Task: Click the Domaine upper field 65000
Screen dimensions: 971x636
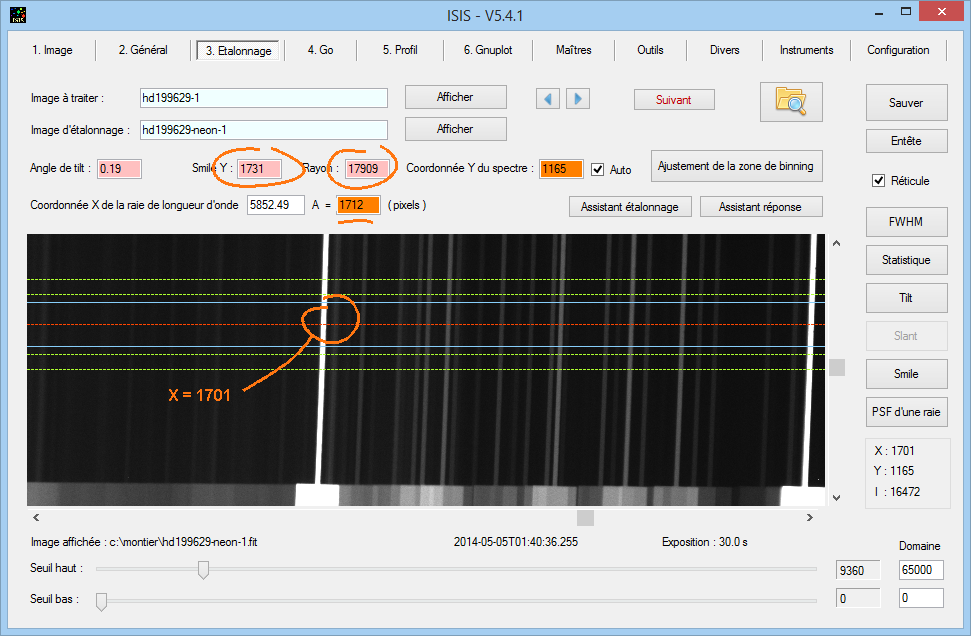Action: click(921, 570)
